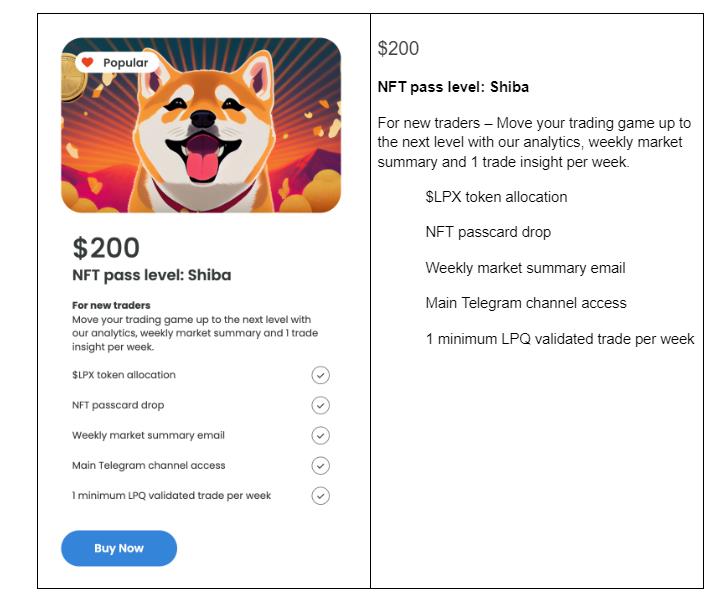The width and height of the screenshot is (726, 601).
Task: Click the red heart icon in Popular badge
Action: [88, 62]
